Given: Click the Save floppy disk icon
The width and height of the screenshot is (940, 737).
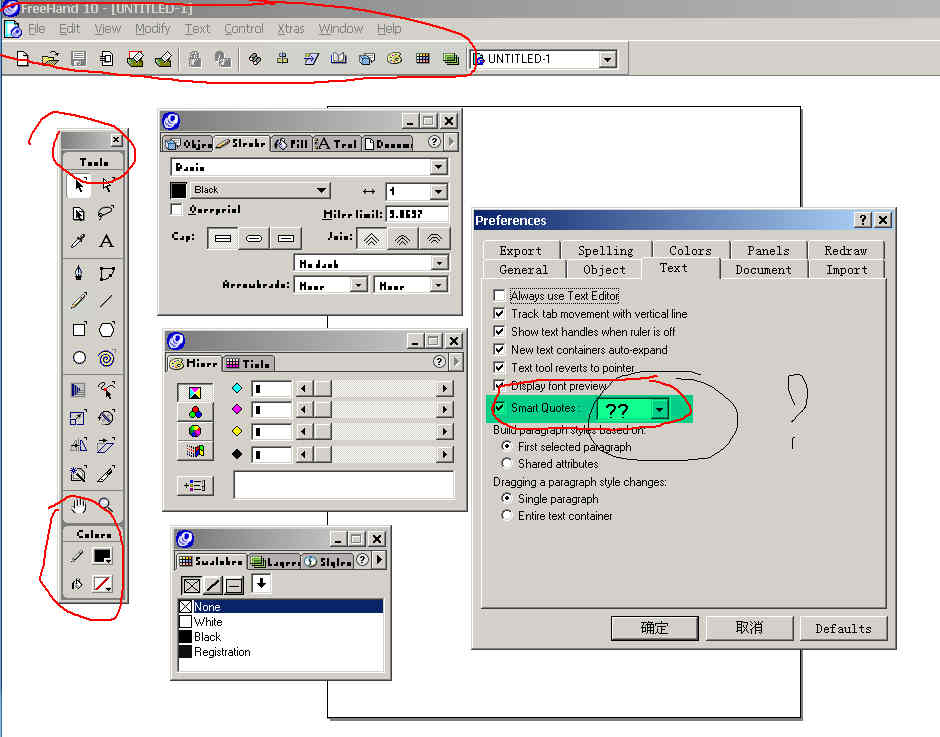Looking at the screenshot, I should tap(79, 59).
